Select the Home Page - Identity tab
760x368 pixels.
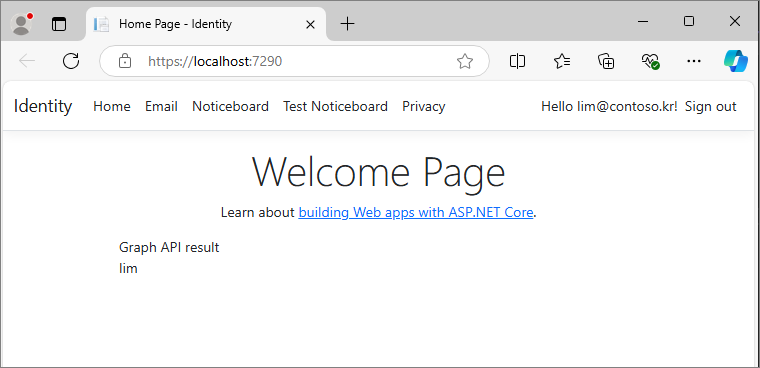(x=206, y=24)
